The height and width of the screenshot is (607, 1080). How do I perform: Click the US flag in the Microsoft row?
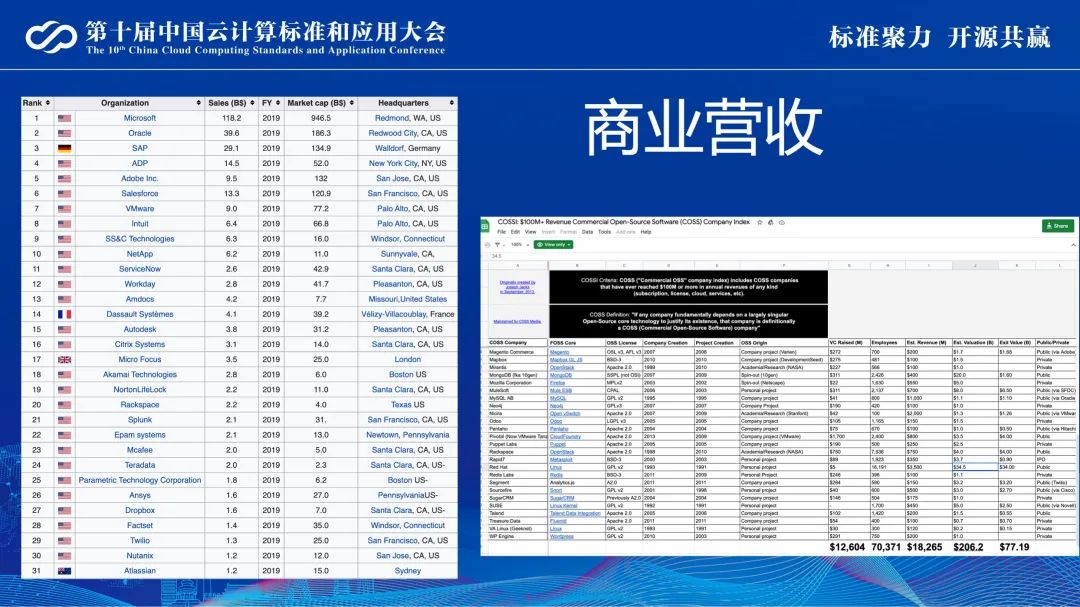click(x=64, y=118)
